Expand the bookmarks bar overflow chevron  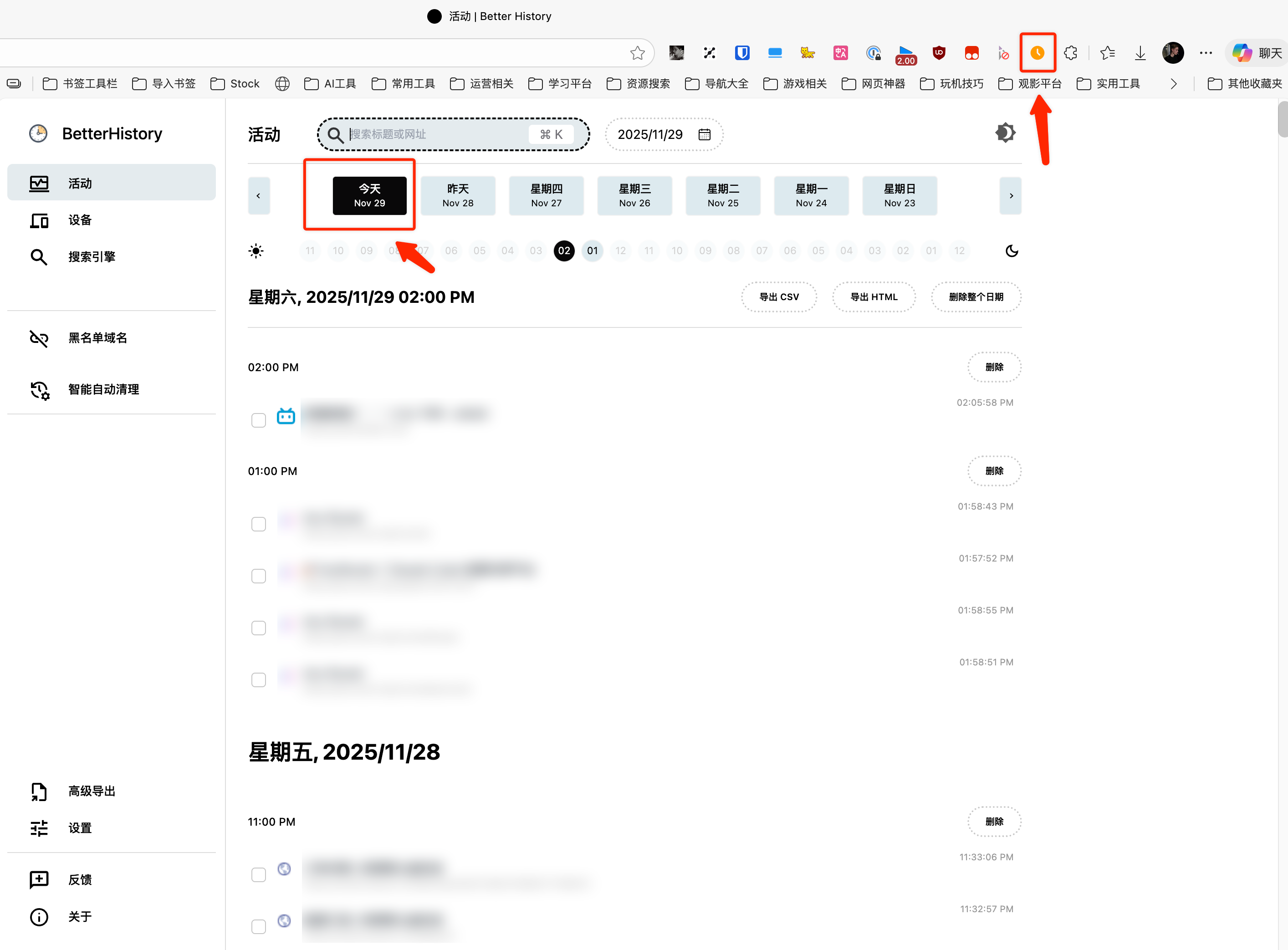point(1174,84)
